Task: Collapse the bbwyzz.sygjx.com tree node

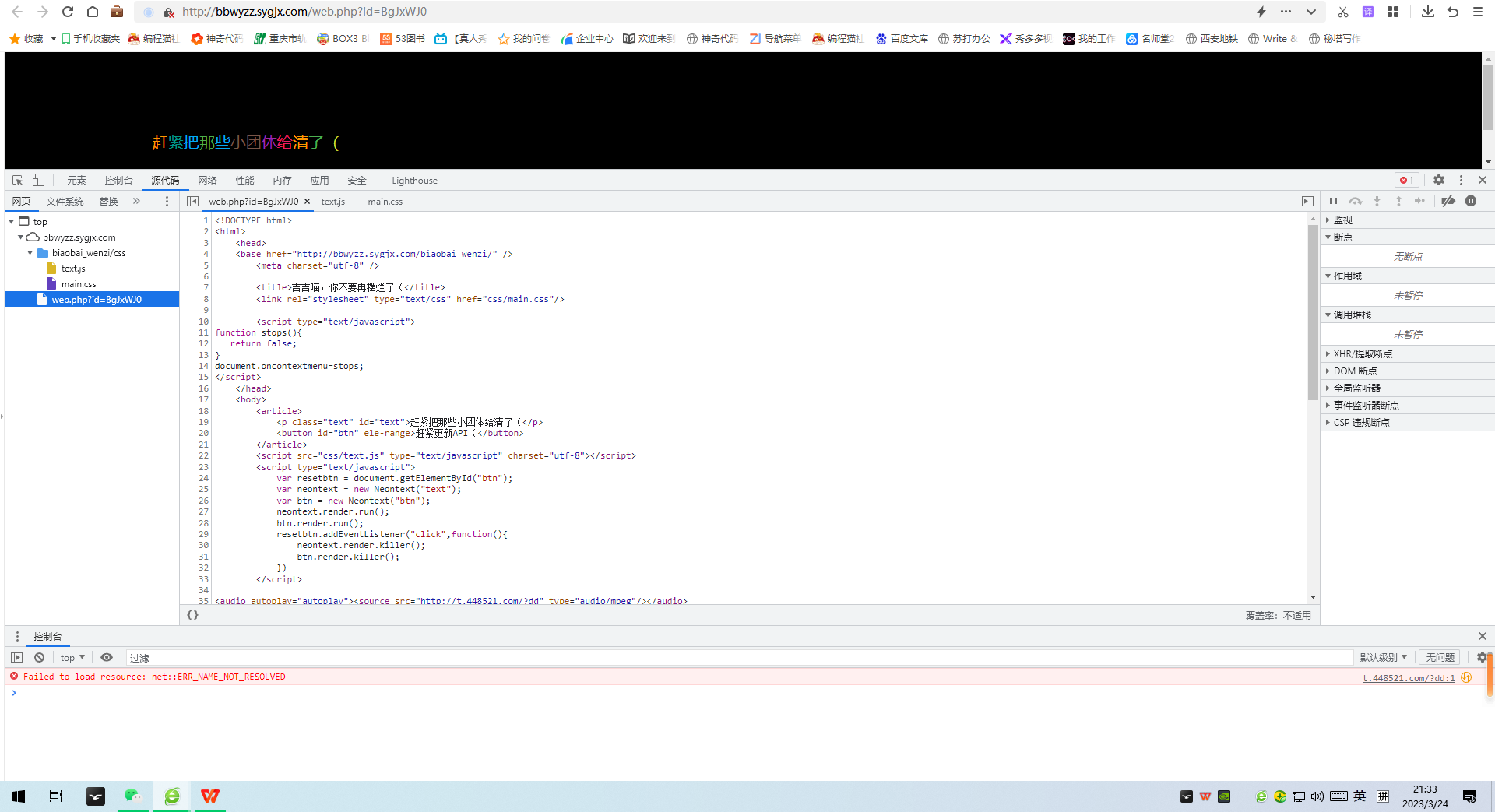Action: point(21,237)
